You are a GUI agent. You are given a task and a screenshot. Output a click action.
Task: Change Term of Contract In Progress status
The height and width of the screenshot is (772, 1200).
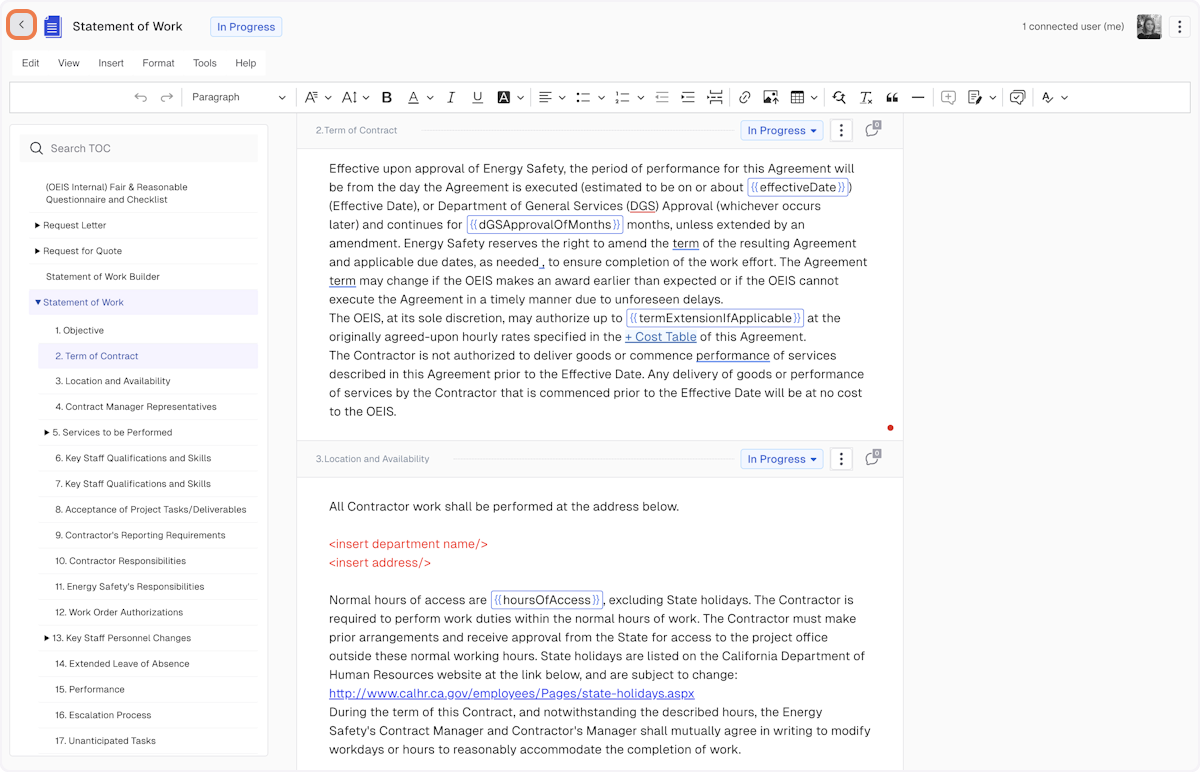pos(782,130)
